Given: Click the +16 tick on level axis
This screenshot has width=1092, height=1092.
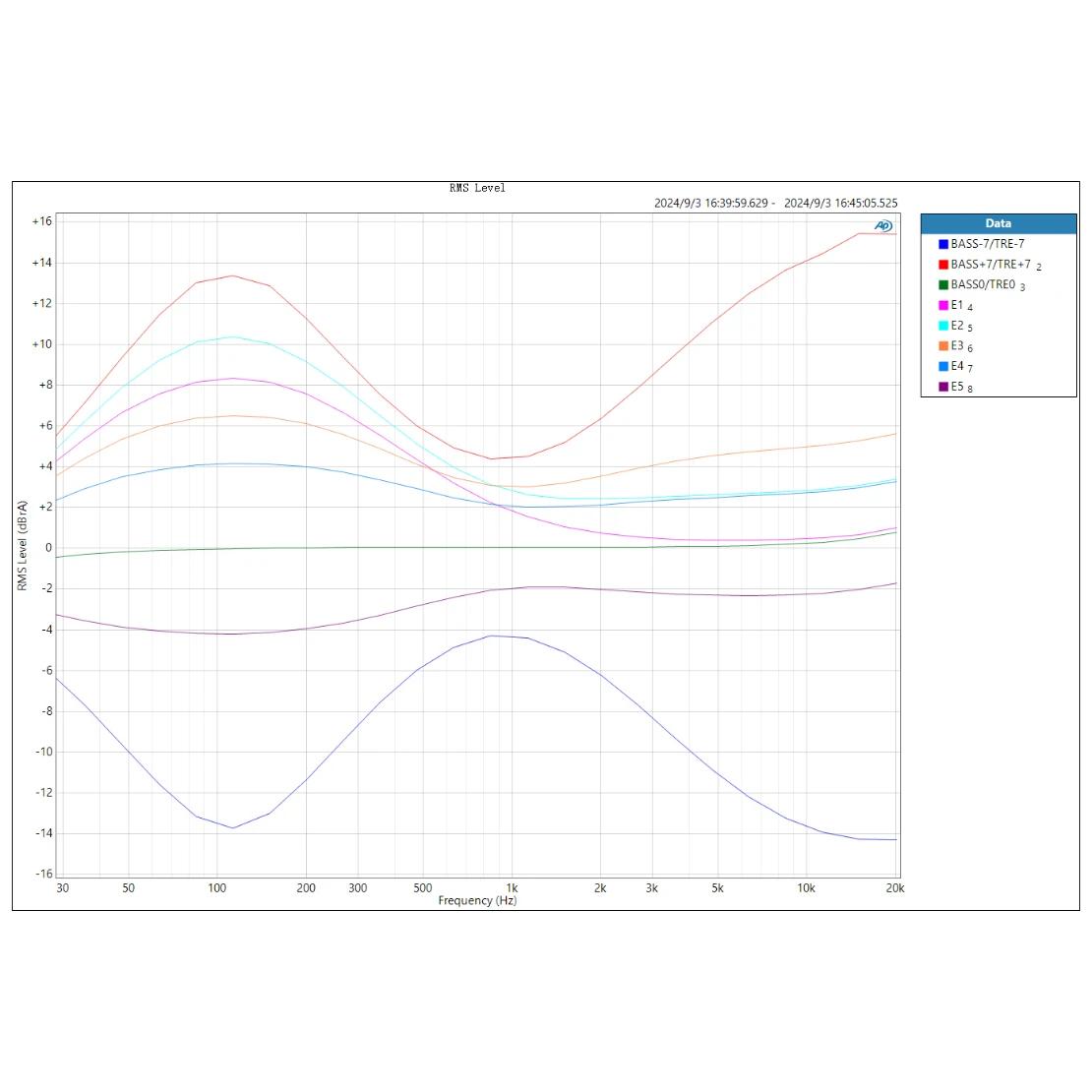Looking at the screenshot, I should click(41, 221).
